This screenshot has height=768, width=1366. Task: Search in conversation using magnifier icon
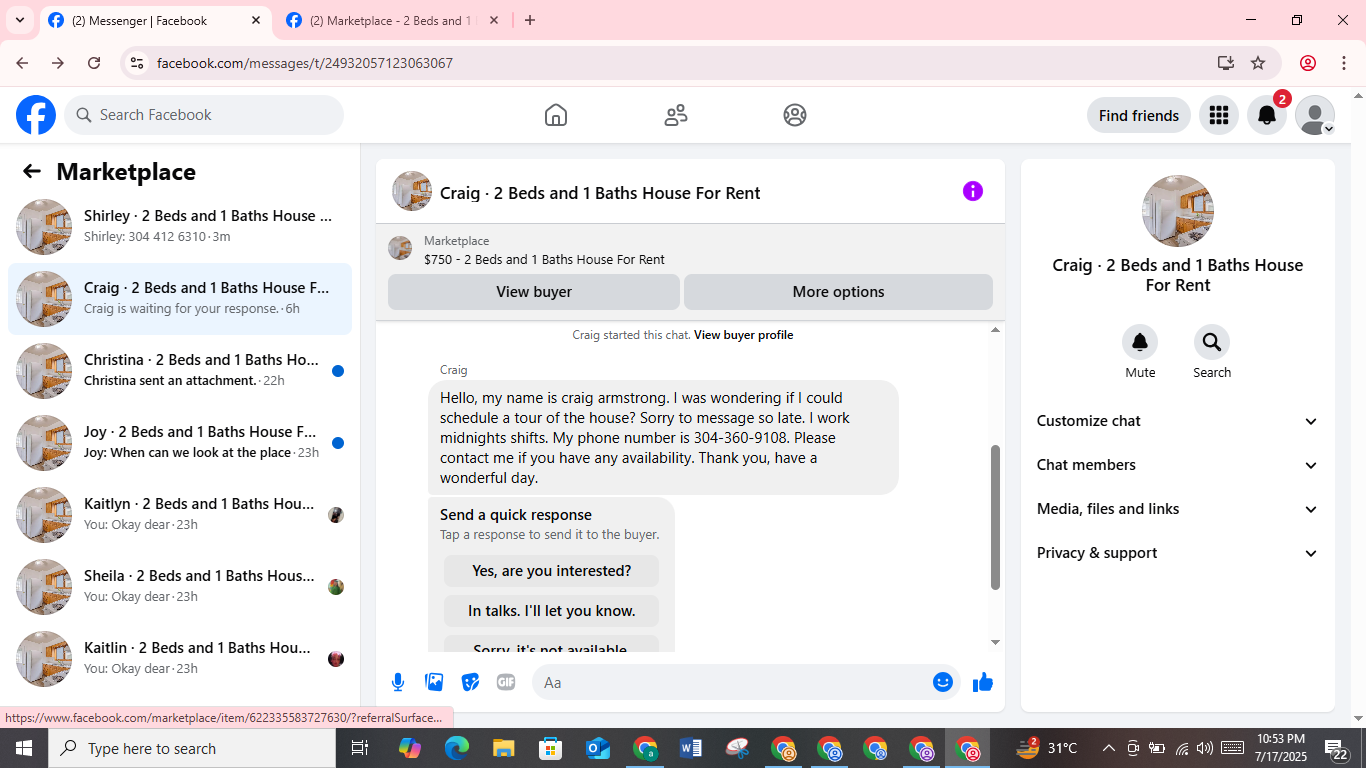click(x=1212, y=342)
